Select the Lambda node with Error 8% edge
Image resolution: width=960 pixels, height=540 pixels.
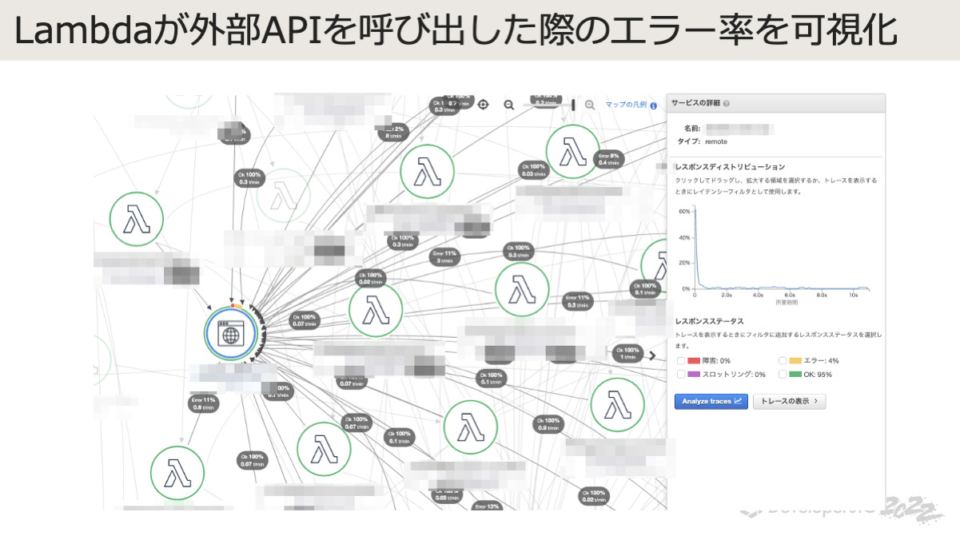(x=571, y=153)
